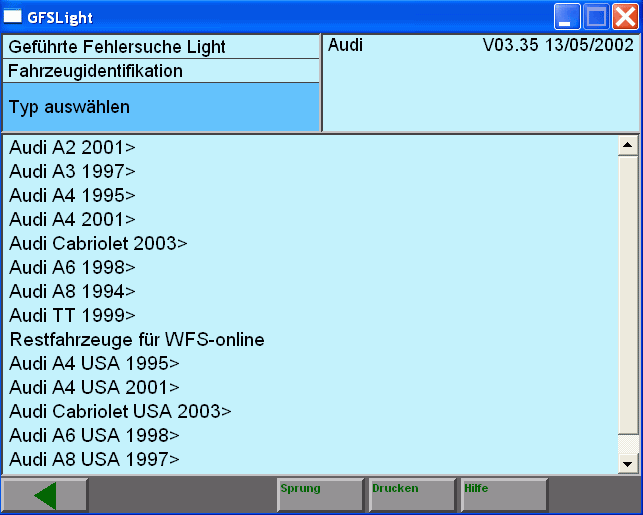Click the vertical scrollbar thumb
The width and height of the screenshot is (643, 515).
coord(627,294)
